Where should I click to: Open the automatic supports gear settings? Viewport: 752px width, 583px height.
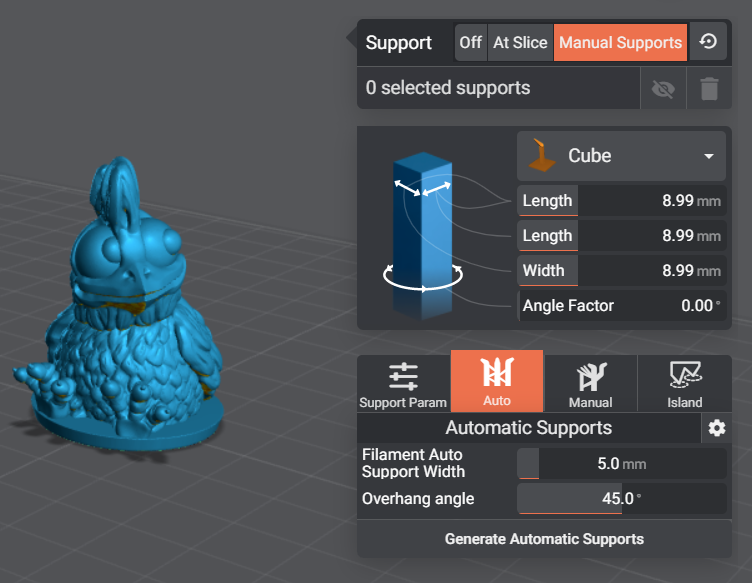[716, 428]
